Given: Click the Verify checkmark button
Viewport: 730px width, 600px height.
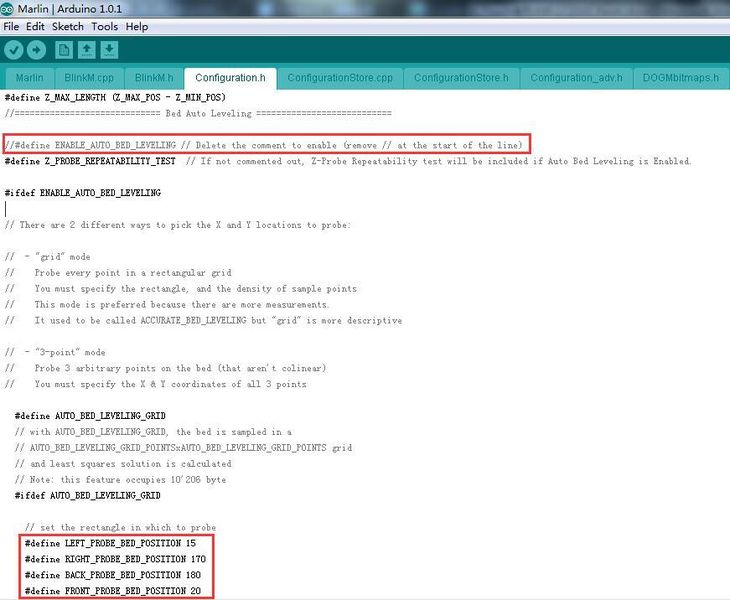Looking at the screenshot, I should click(14, 50).
